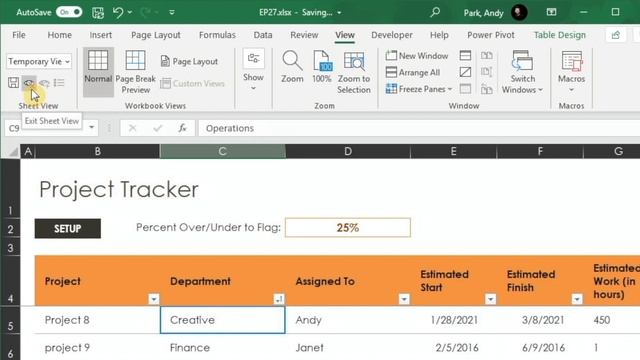Click the Save icon in title bar

pos(98,13)
